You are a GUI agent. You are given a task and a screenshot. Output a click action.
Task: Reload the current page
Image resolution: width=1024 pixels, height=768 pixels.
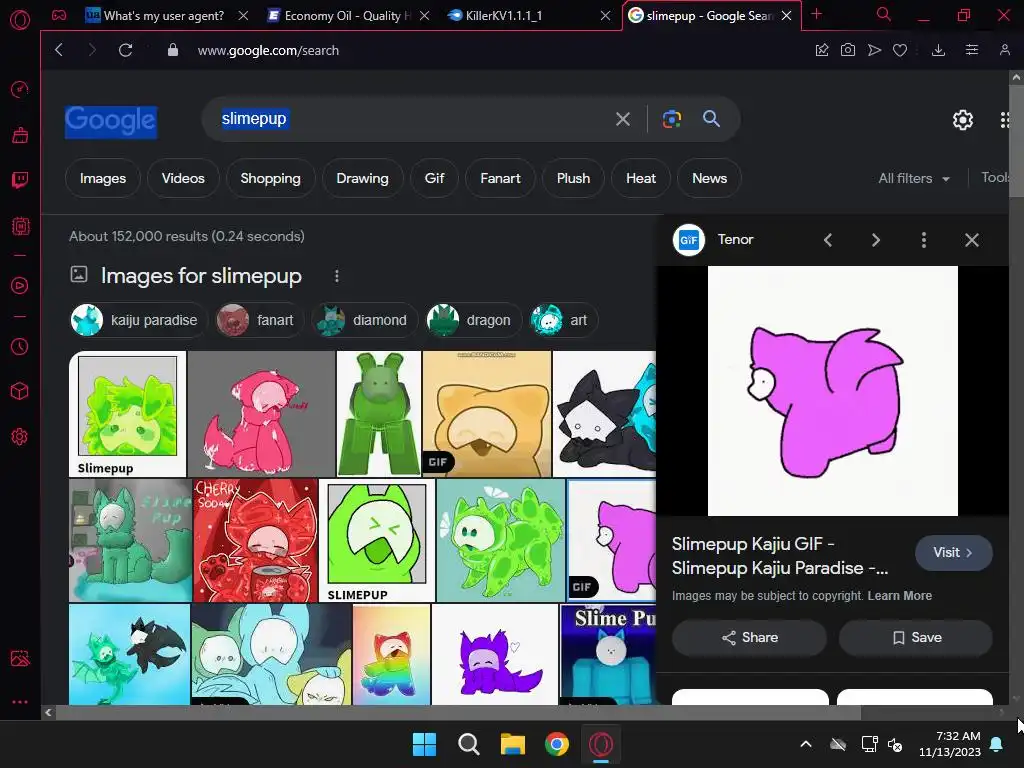tap(125, 50)
